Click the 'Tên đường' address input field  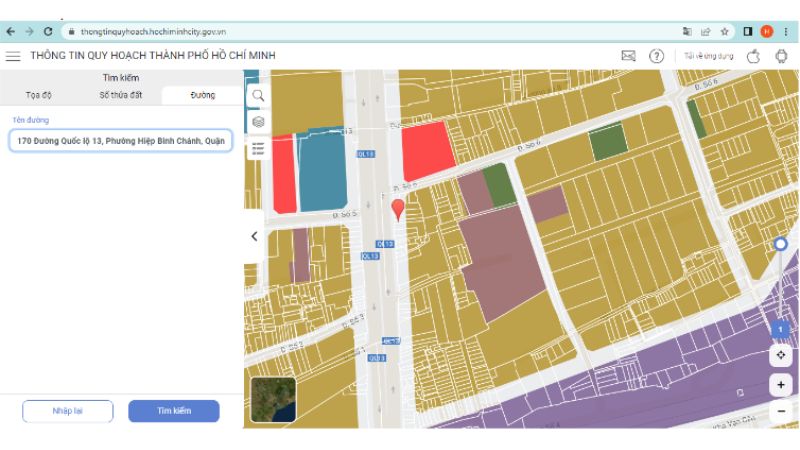pyautogui.click(x=121, y=141)
